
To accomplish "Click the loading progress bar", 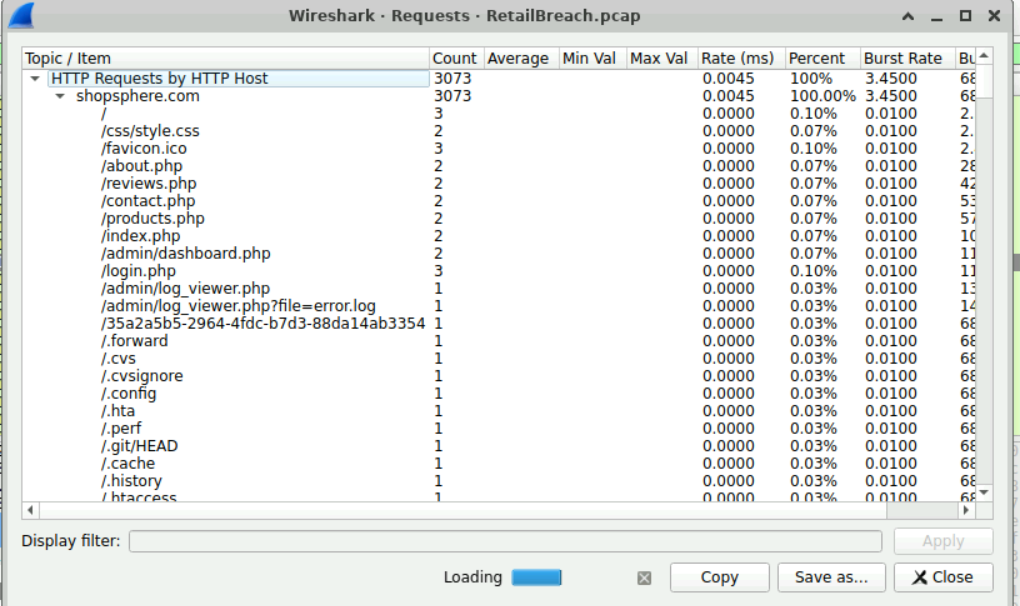I will [x=537, y=577].
